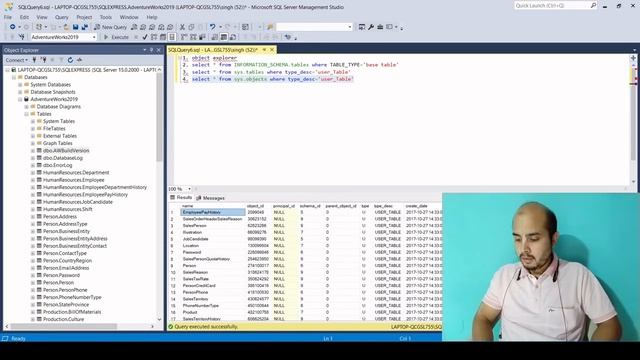Expand the HumanResources.Employee table node
640x360 pixels.
click(33, 180)
